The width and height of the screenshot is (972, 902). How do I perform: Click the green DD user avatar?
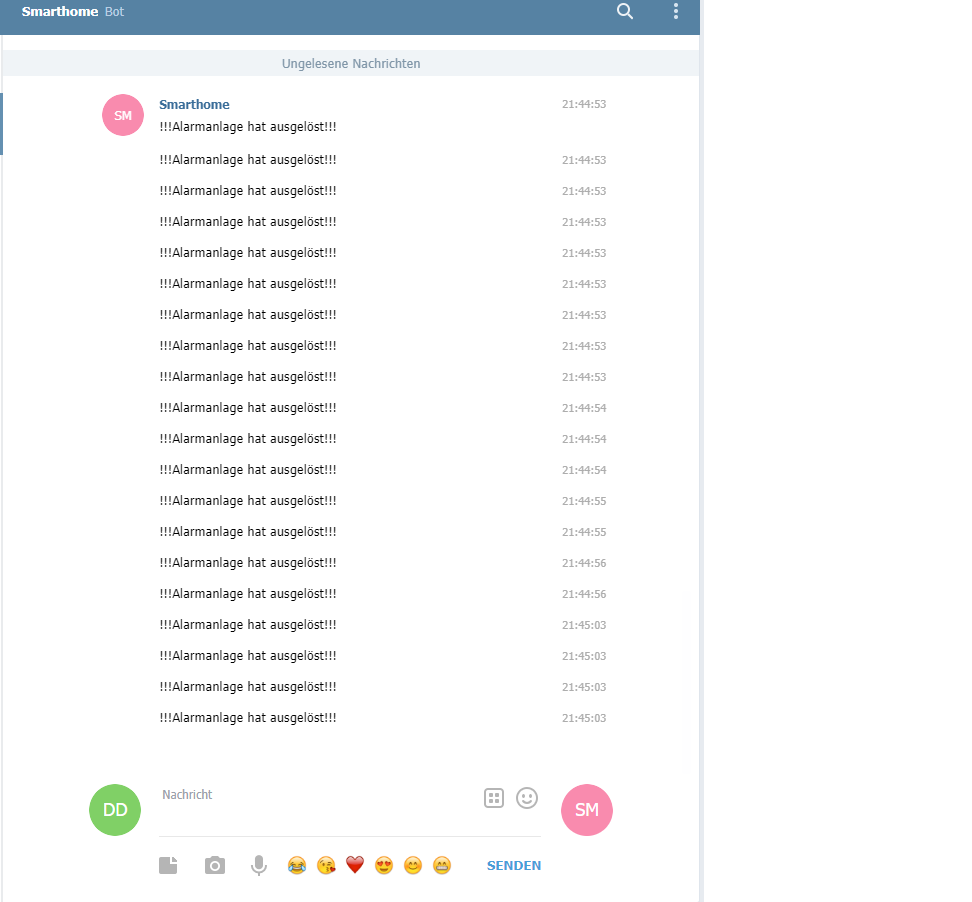pyautogui.click(x=115, y=810)
